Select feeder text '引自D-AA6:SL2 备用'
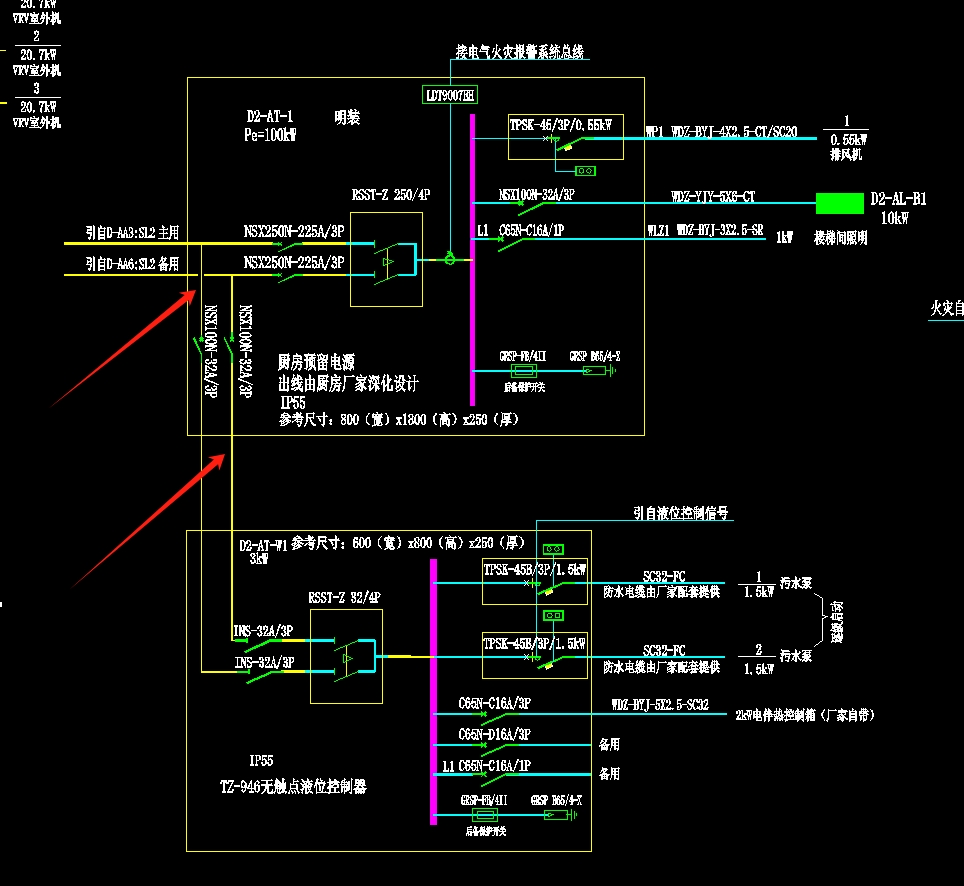 132,264
